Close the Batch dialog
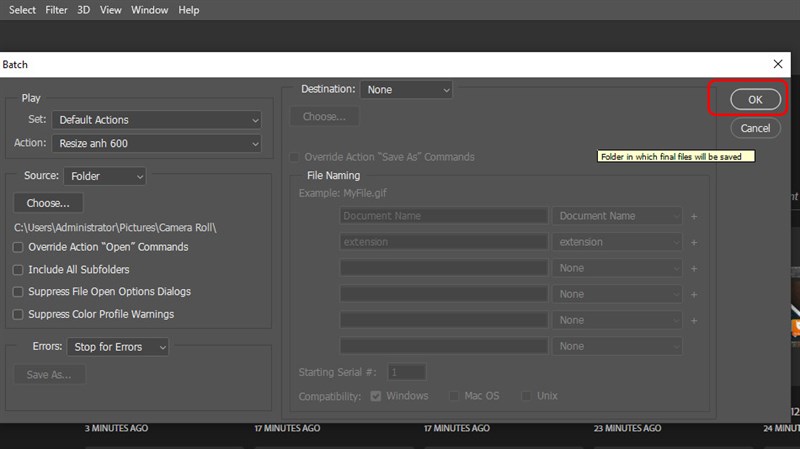800x449 pixels. tap(778, 64)
